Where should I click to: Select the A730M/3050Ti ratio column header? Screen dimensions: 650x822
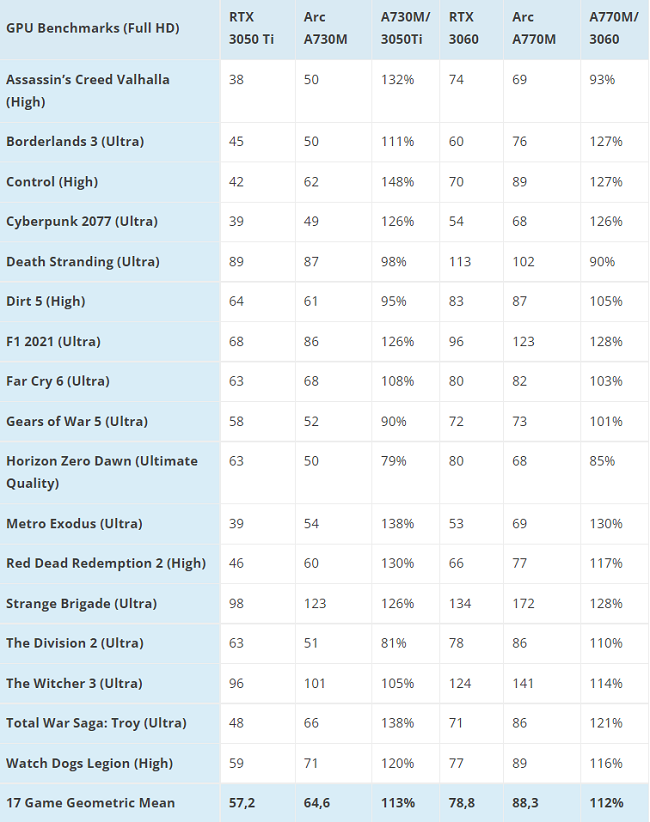pos(405,28)
